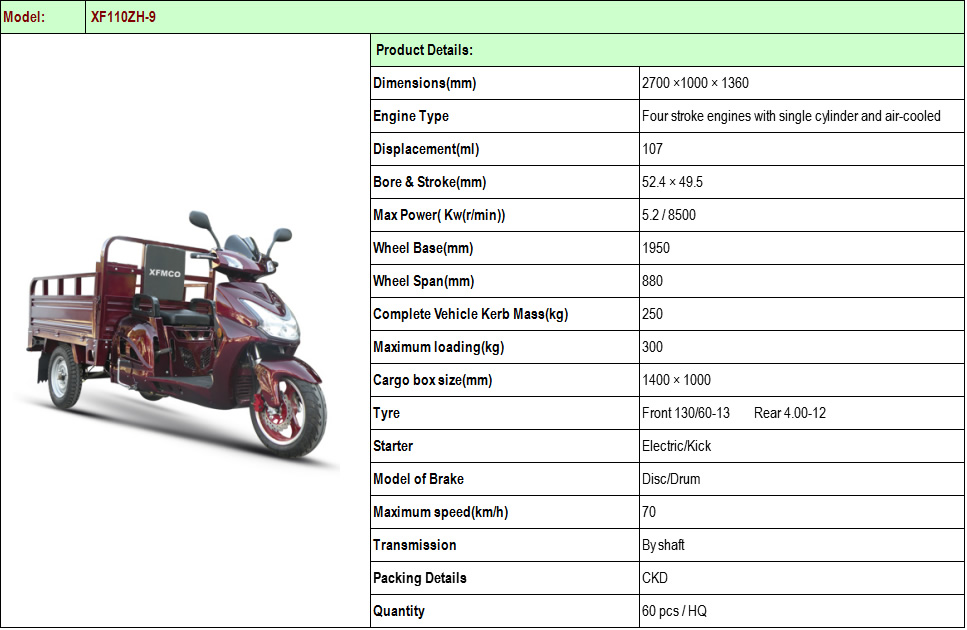This screenshot has width=967, height=630.
Task: Select the Four stroke engines description cell
Action: pos(802,116)
